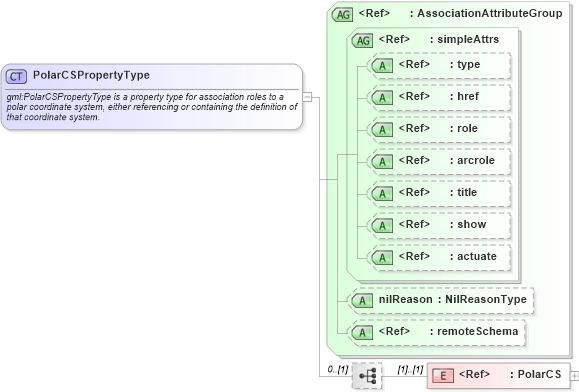Click the CT icon of PolarCSPropertyType
Image resolution: width=579 pixels, height=392 pixels.
point(16,76)
